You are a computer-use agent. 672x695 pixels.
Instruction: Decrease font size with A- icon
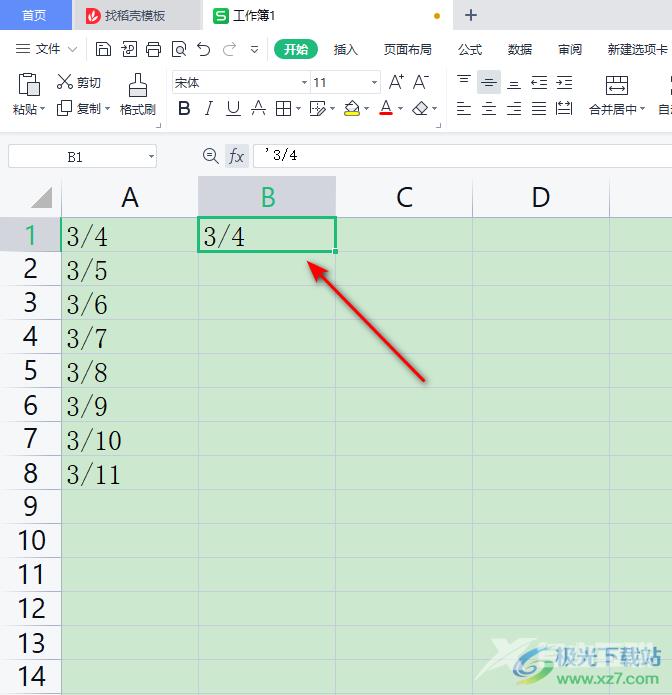pos(421,82)
